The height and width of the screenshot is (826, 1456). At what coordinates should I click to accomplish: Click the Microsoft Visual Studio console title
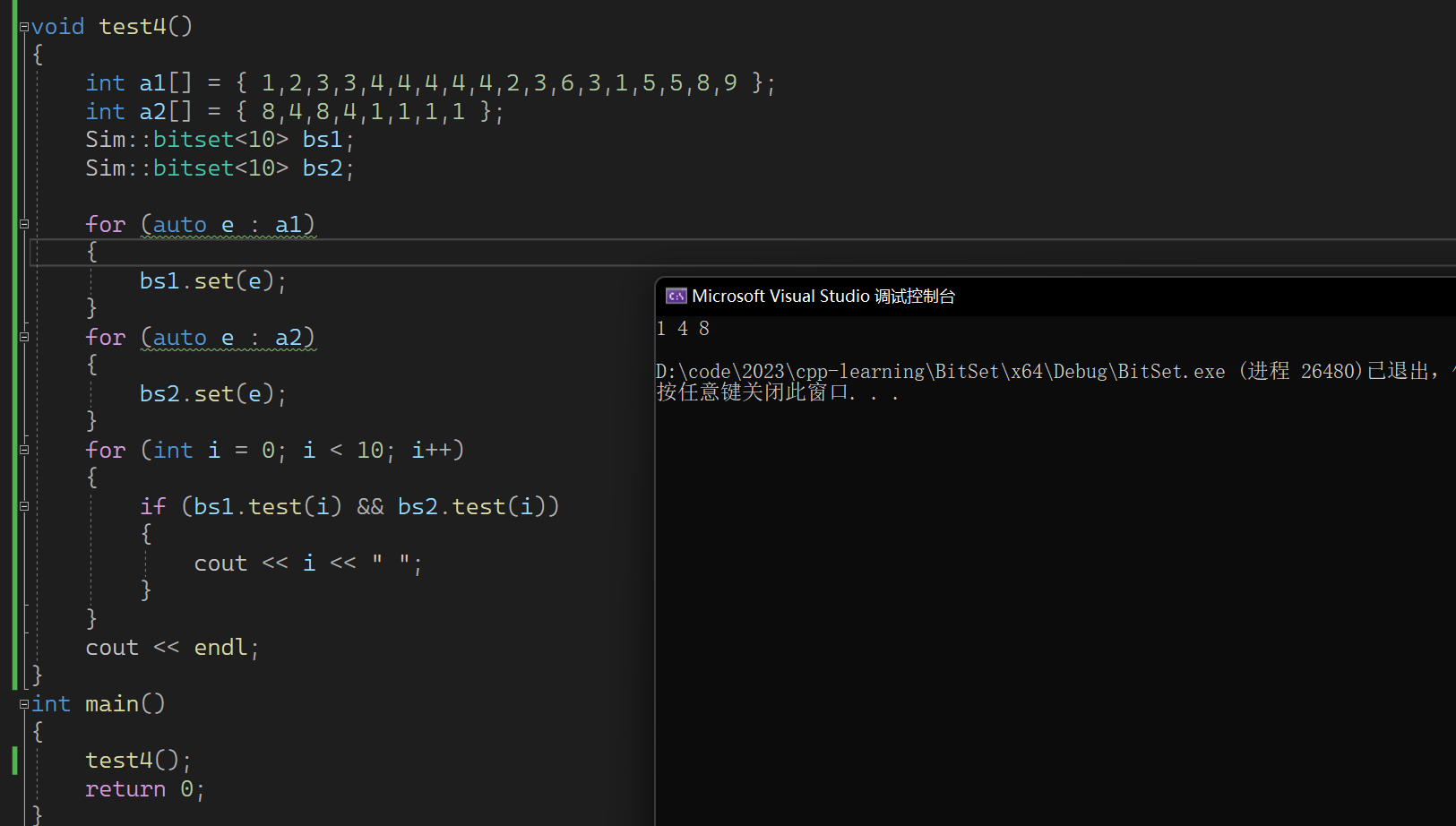[x=823, y=296]
